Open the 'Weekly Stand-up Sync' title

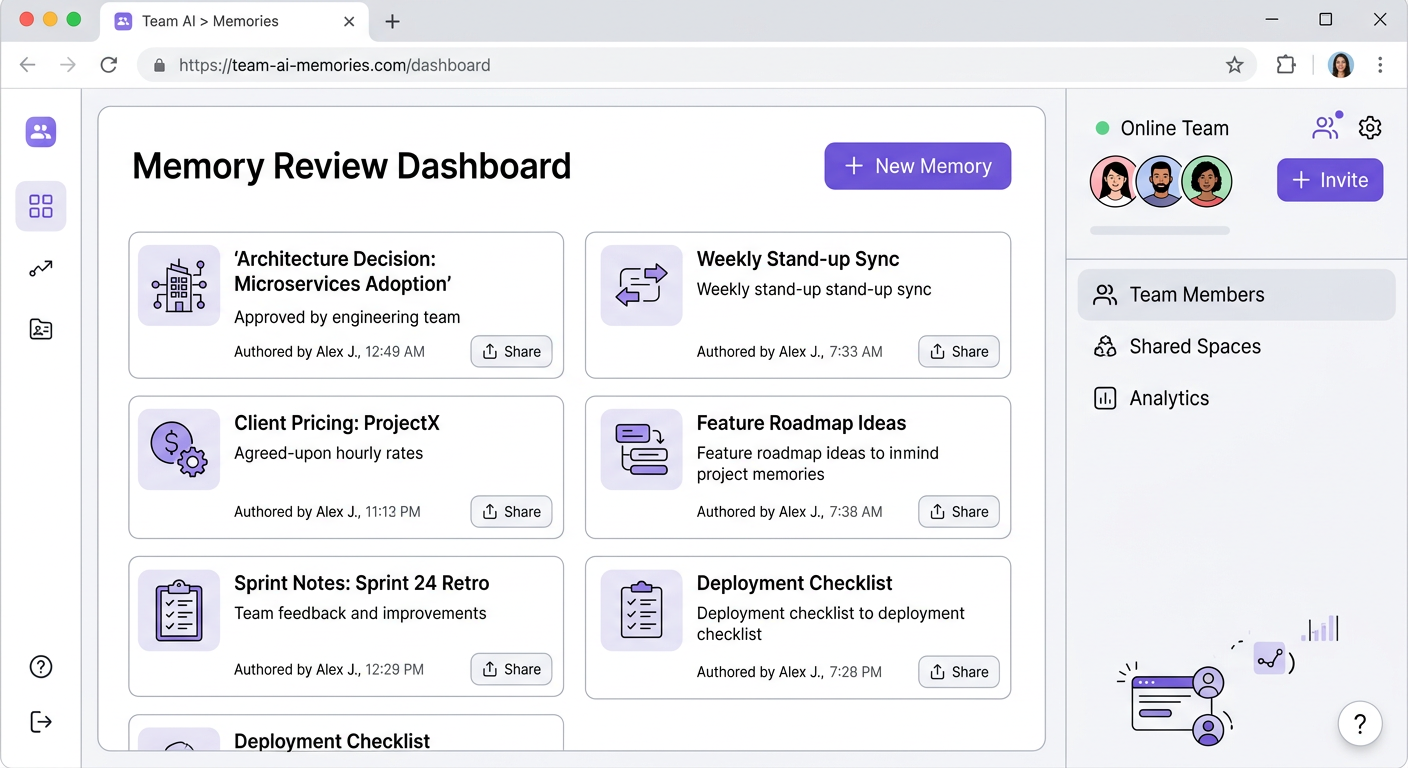798,259
